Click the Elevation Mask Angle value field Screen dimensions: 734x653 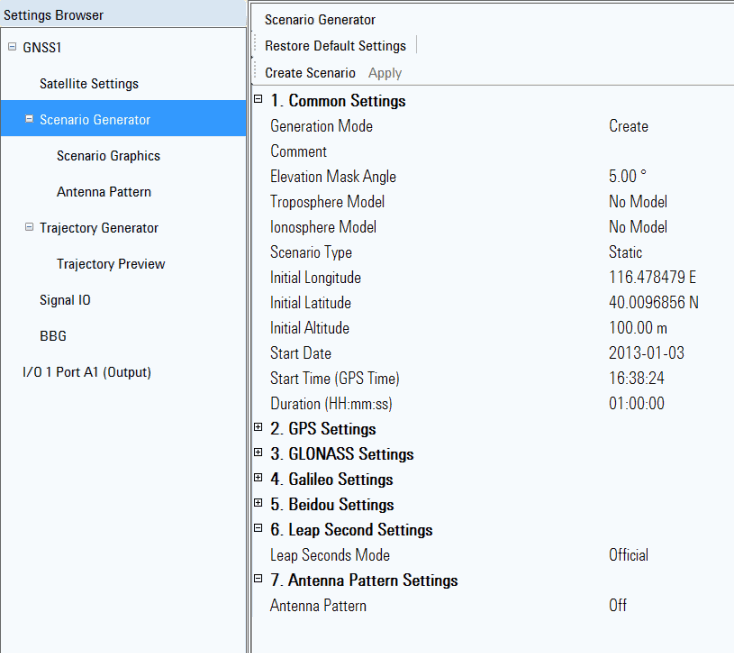660,176
